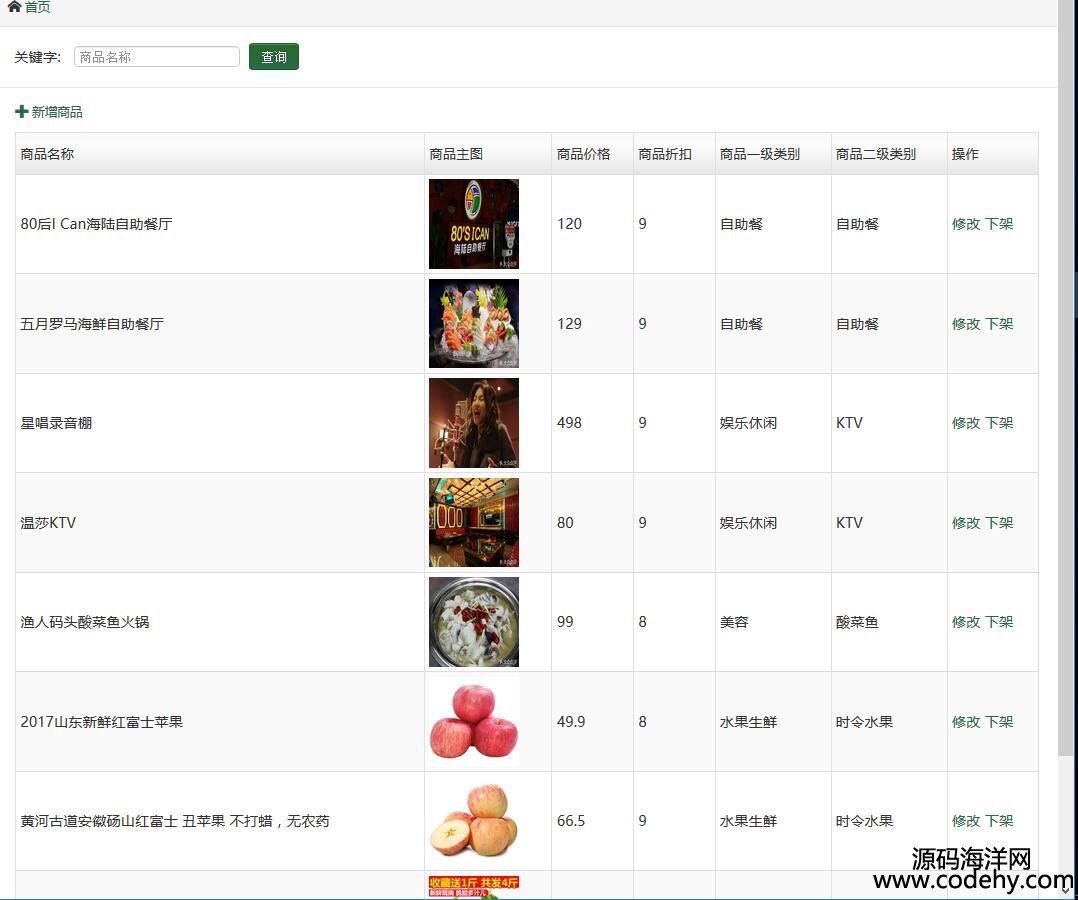This screenshot has width=1078, height=900.
Task: Click 修改 for 五月罗马海鲜自助餐厅
Action: click(x=966, y=324)
